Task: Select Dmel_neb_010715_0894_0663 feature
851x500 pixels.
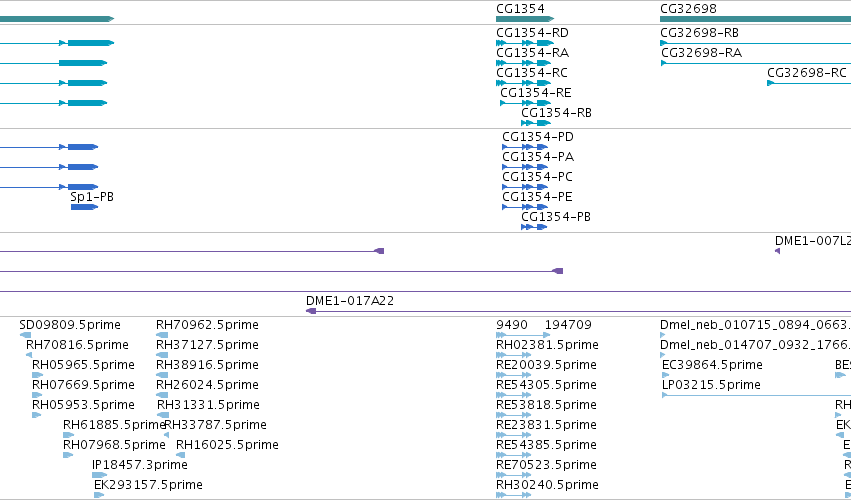Action: [663, 335]
